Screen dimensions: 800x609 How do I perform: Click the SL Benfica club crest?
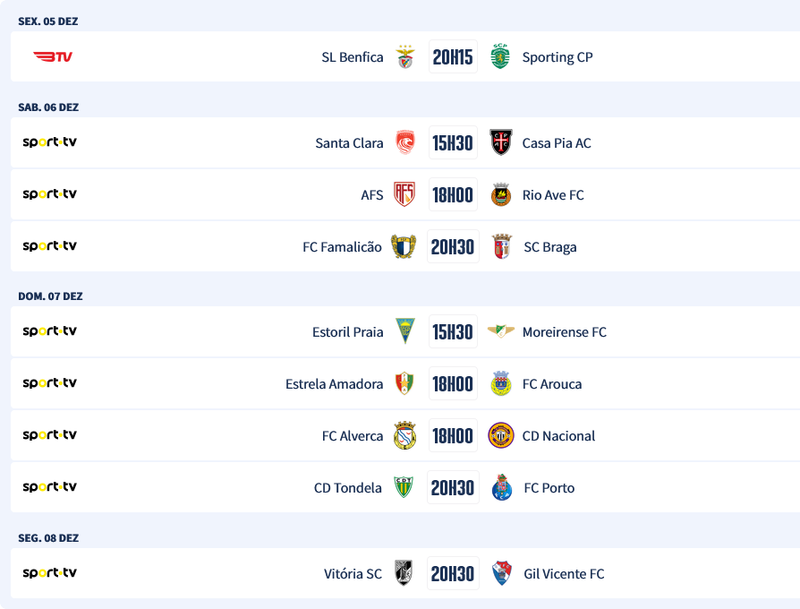(x=405, y=57)
